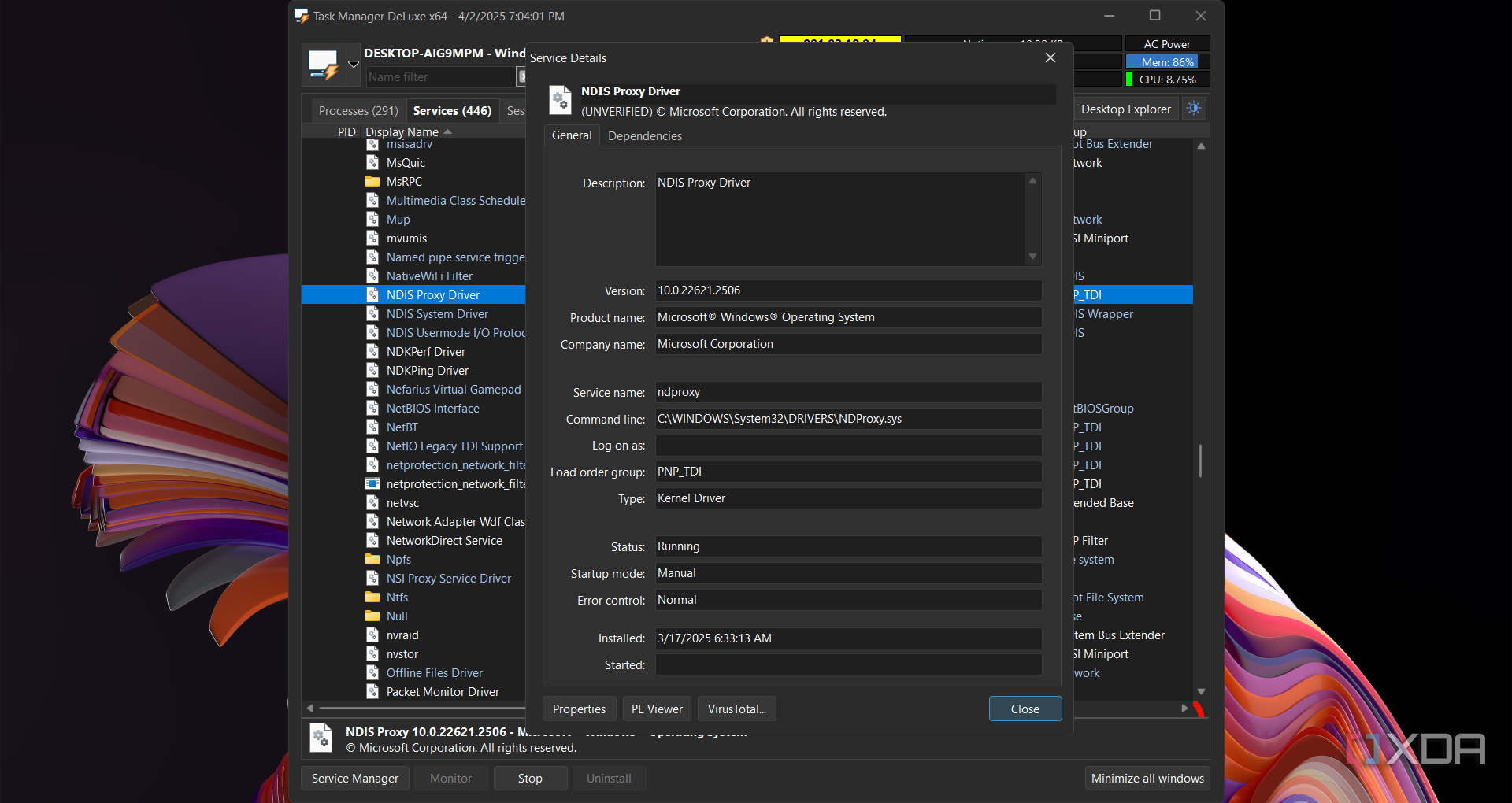Viewport: 1512px width, 803px height.
Task: Click the Ntfs folder icon
Action: [372, 598]
